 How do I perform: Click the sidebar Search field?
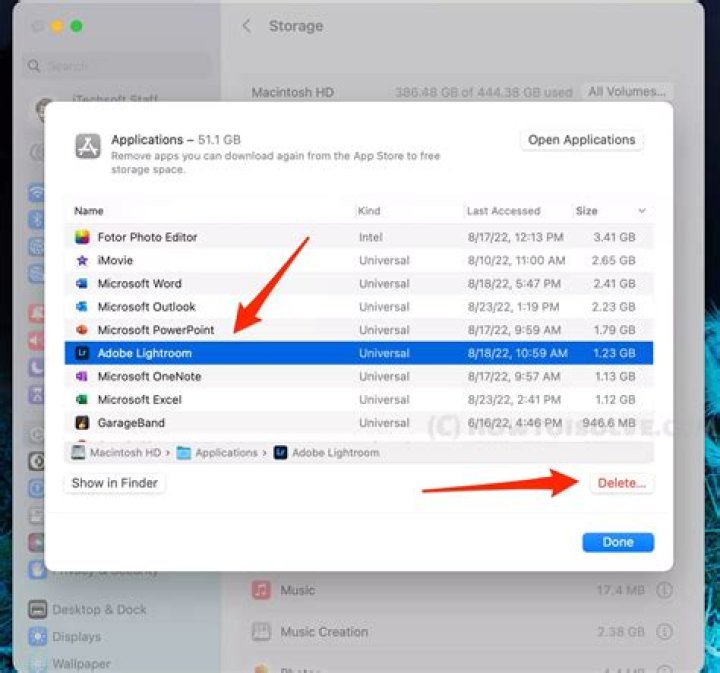[x=117, y=66]
